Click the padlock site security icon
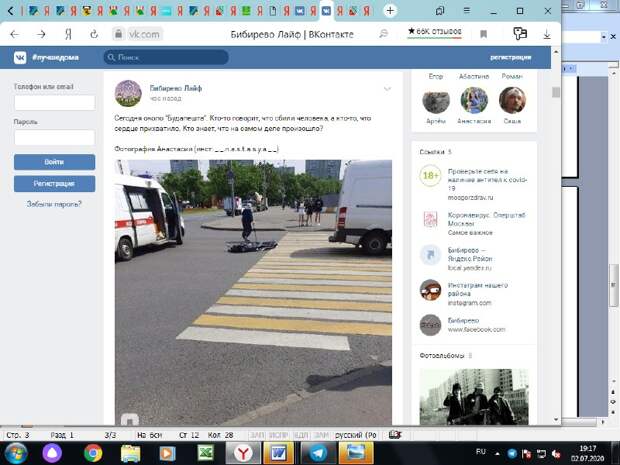This screenshot has width=620, height=465. point(118,34)
